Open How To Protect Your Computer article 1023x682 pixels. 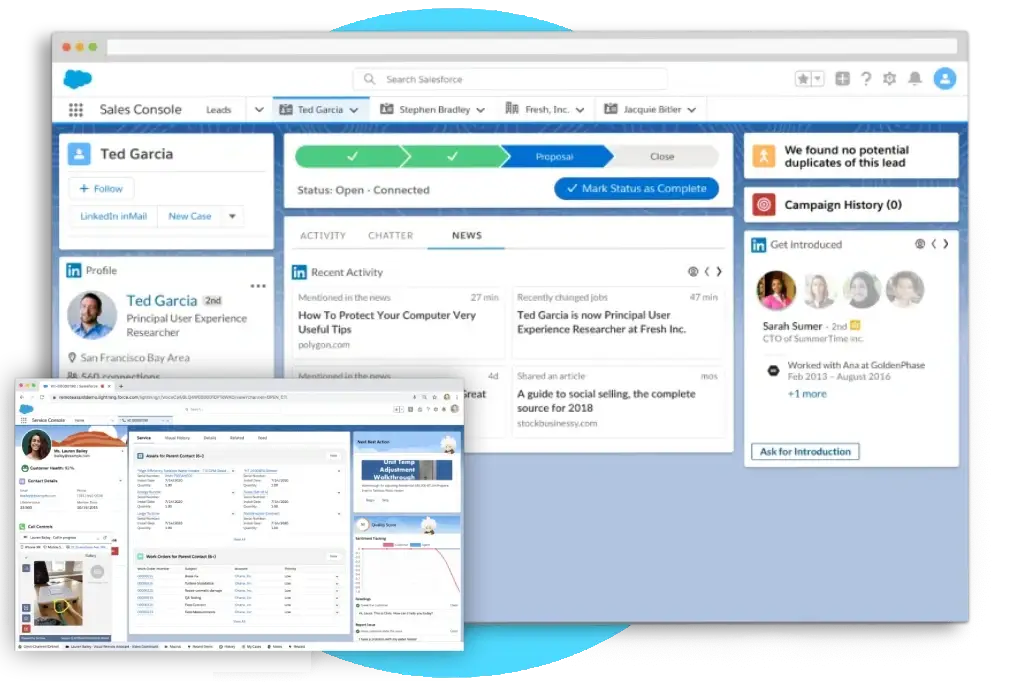(387, 322)
